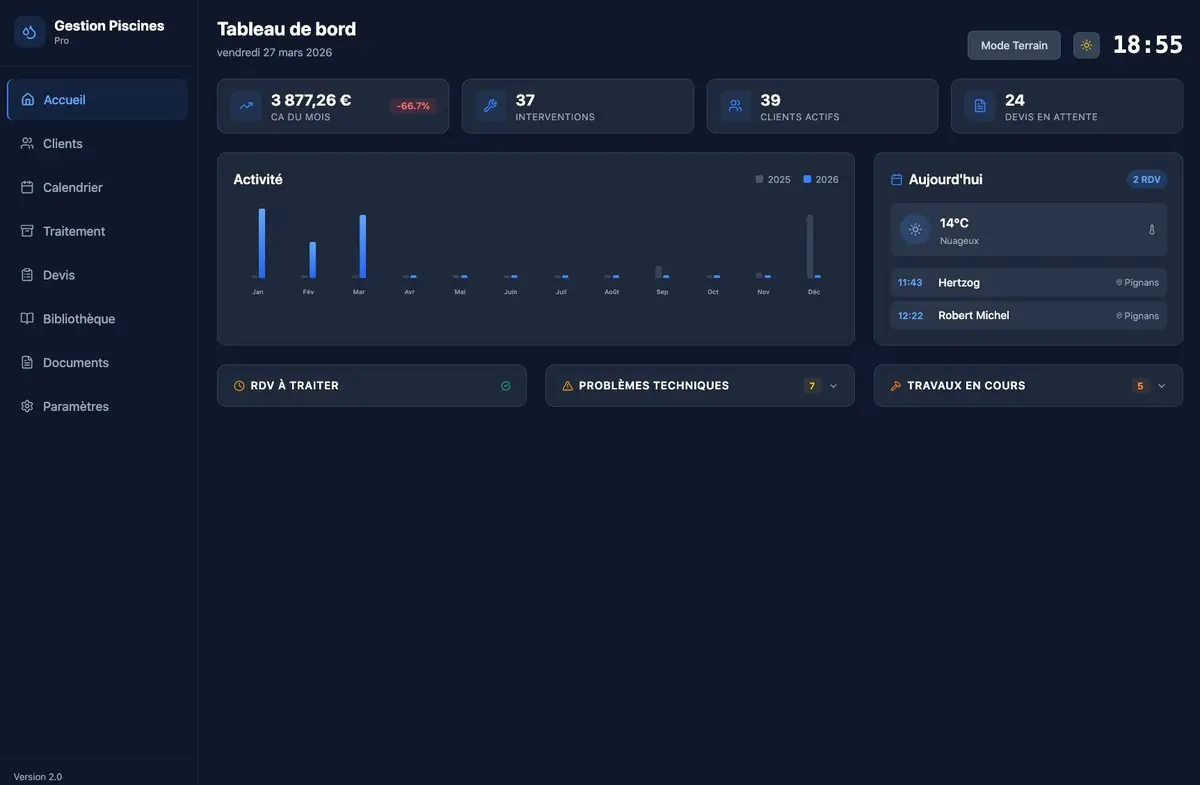
Task: Expand the Problèmes techniques chevron
Action: [833, 386]
